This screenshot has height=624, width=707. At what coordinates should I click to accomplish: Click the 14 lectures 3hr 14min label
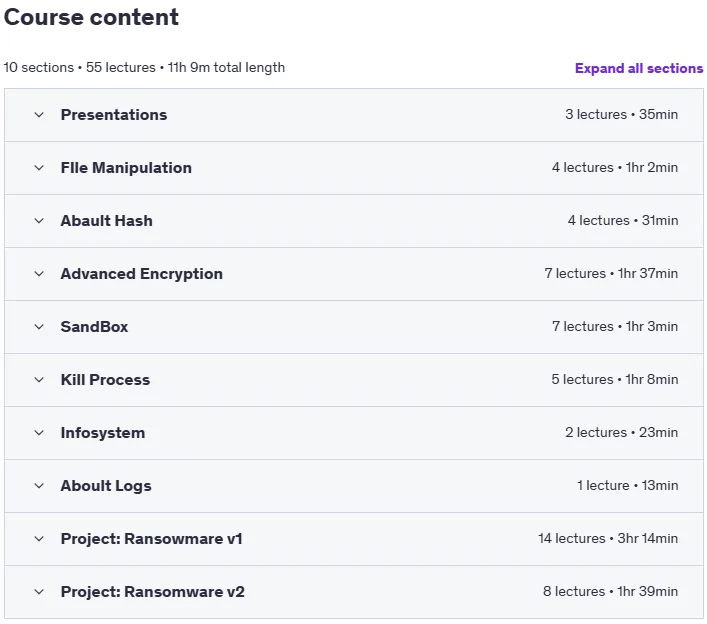pos(608,538)
